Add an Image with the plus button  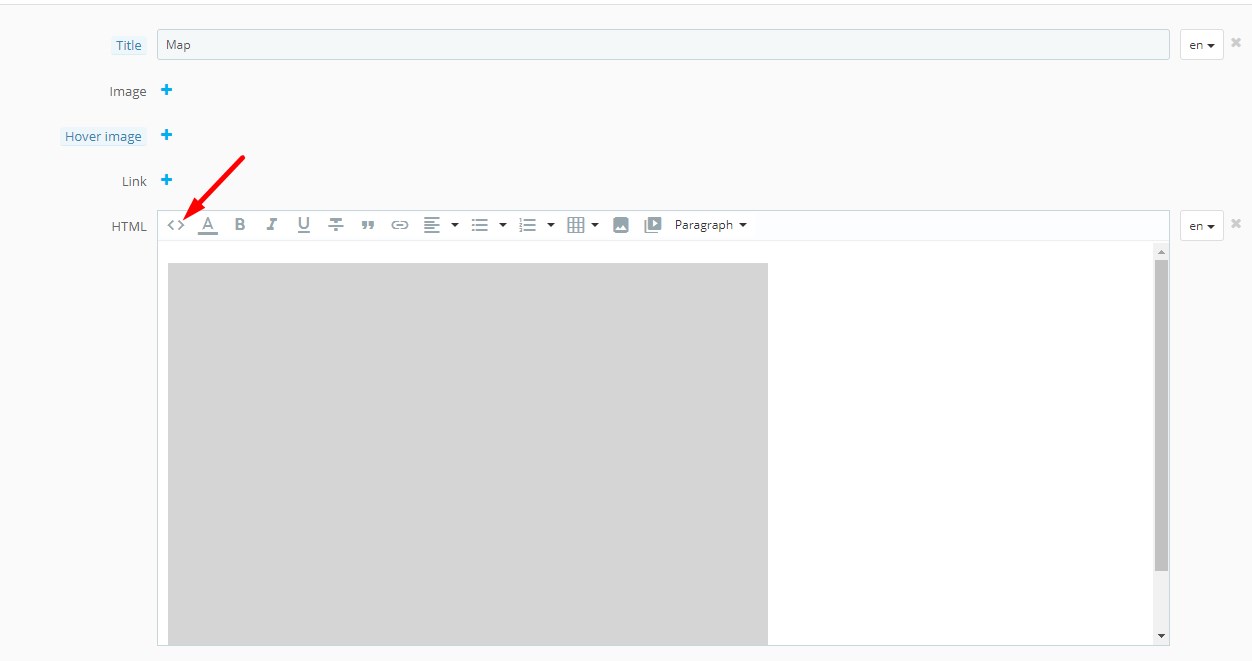coord(167,90)
